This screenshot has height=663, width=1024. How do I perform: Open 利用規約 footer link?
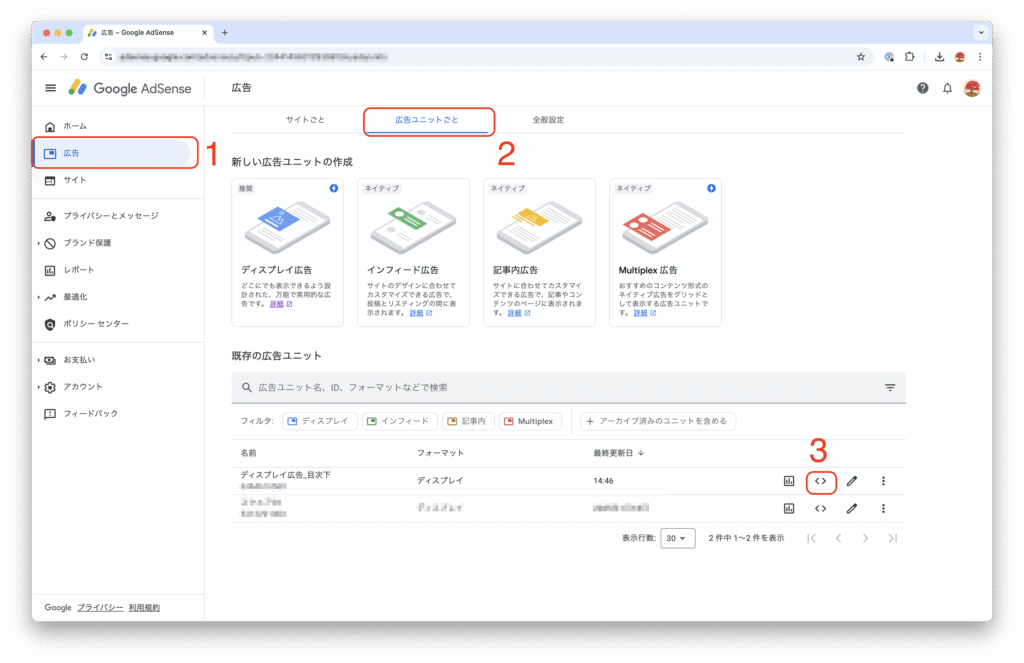[144, 608]
